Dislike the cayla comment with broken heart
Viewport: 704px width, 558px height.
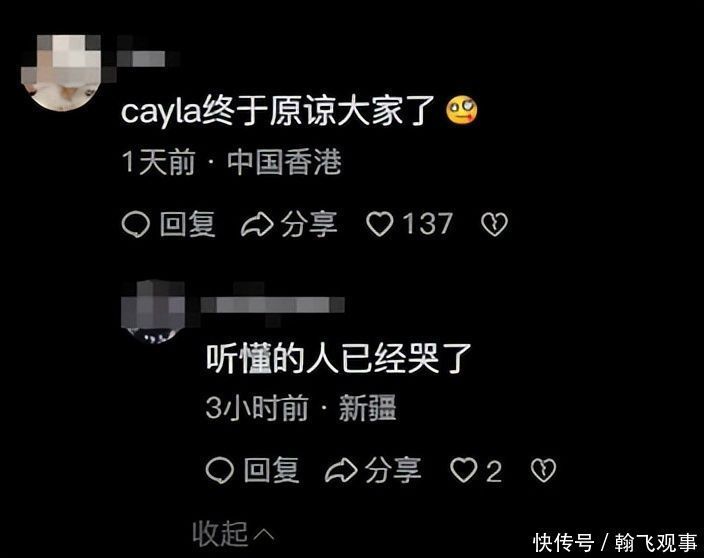point(494,224)
